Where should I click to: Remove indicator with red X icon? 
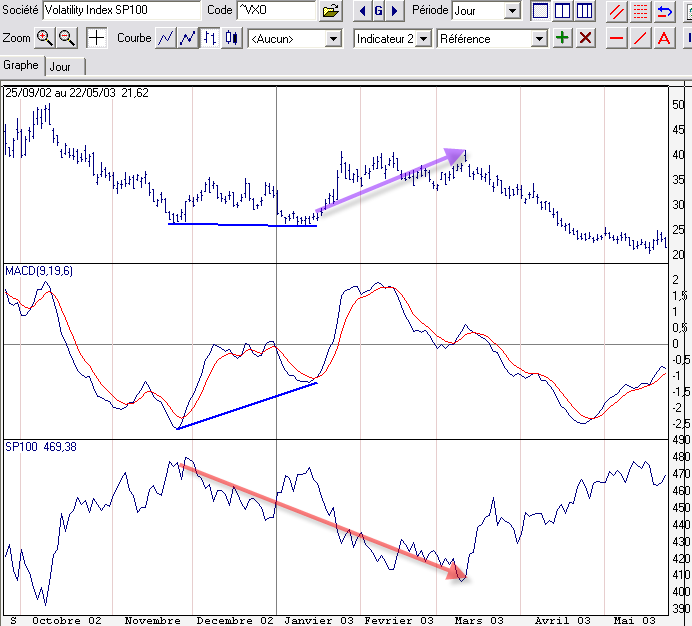585,38
